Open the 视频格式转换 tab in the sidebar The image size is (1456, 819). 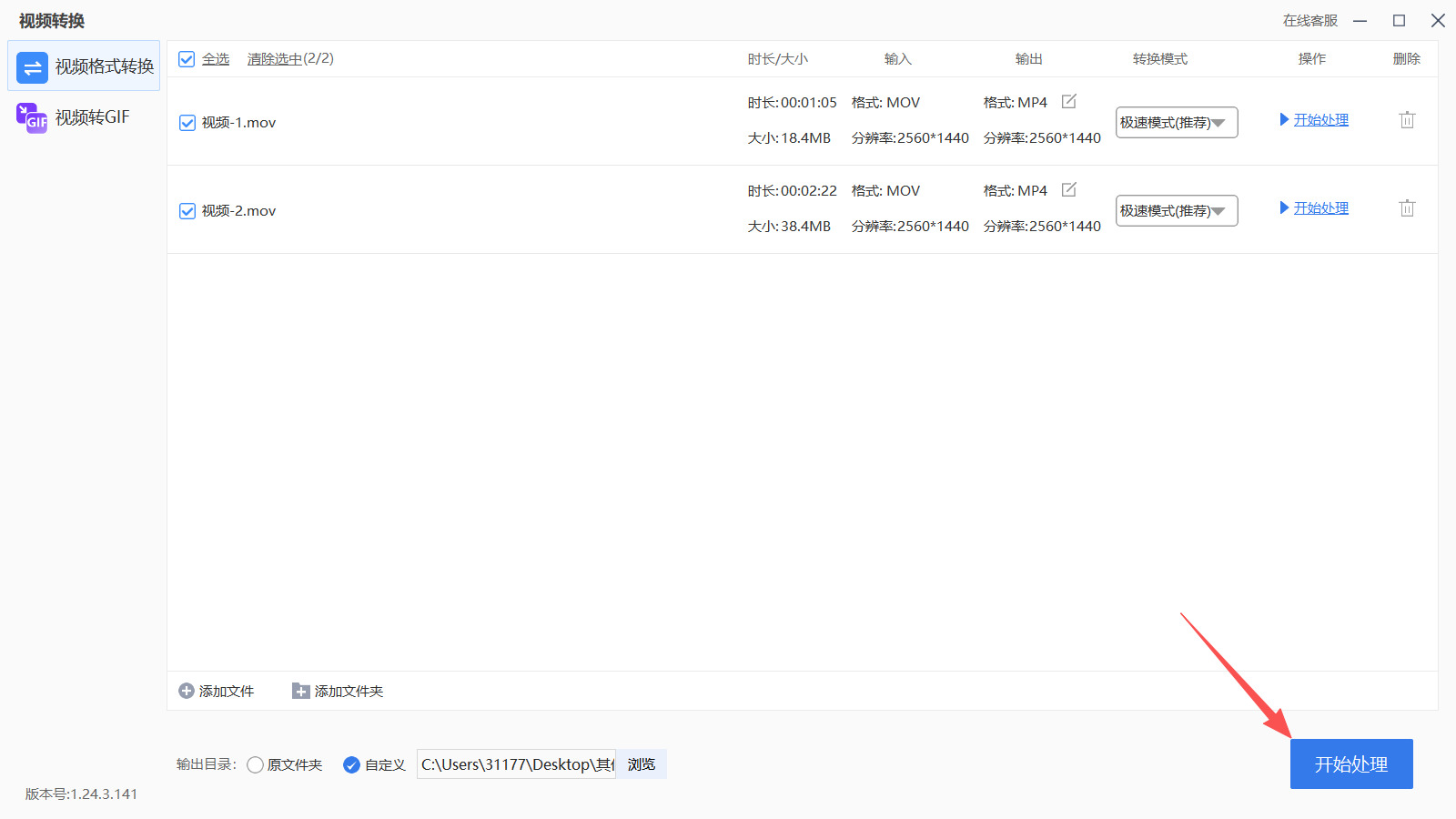[84, 66]
